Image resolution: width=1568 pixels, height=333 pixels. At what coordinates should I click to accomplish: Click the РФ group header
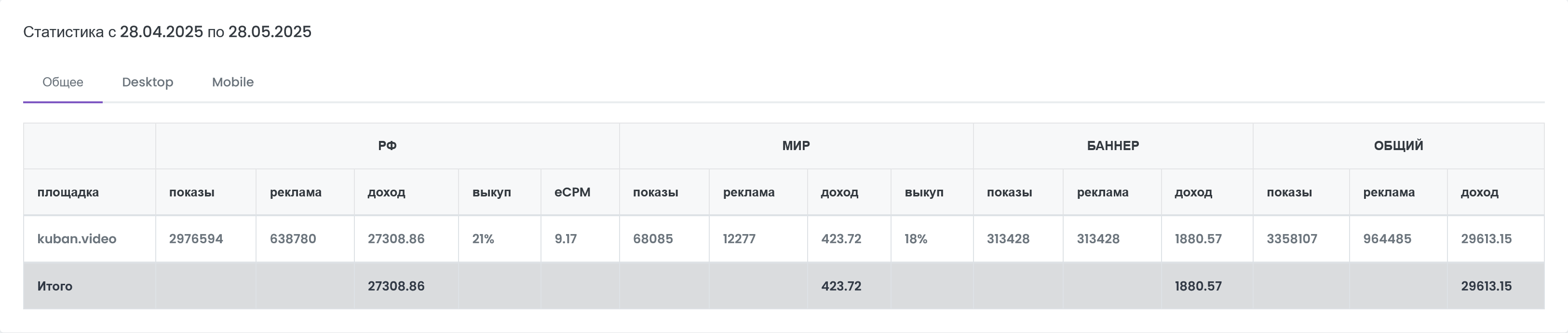387,145
